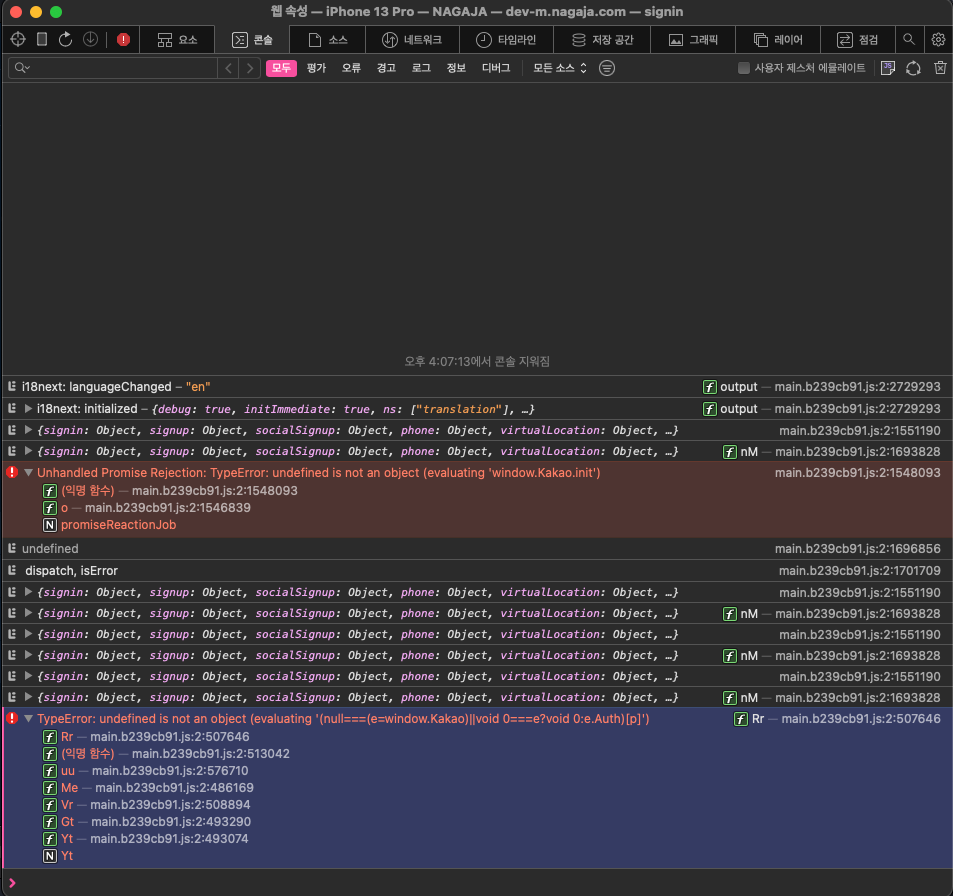Focus the console filter search field

113,68
